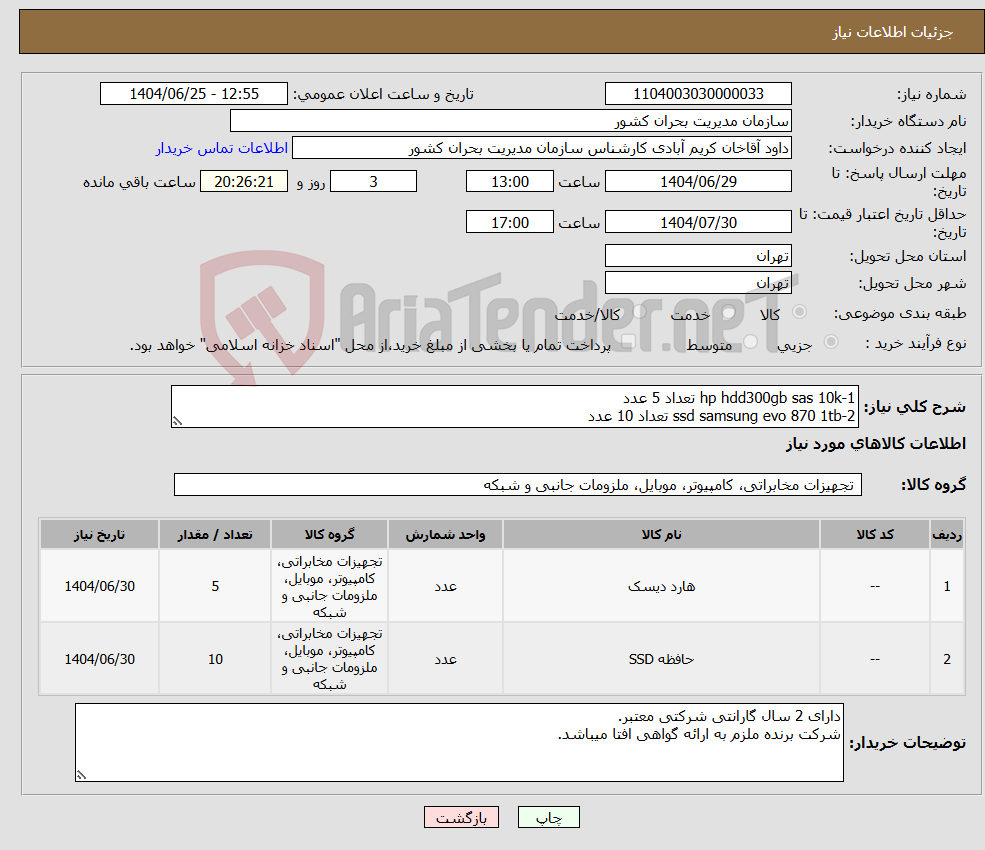Select the خدمت radio option
This screenshot has width=985, height=850.
727,313
